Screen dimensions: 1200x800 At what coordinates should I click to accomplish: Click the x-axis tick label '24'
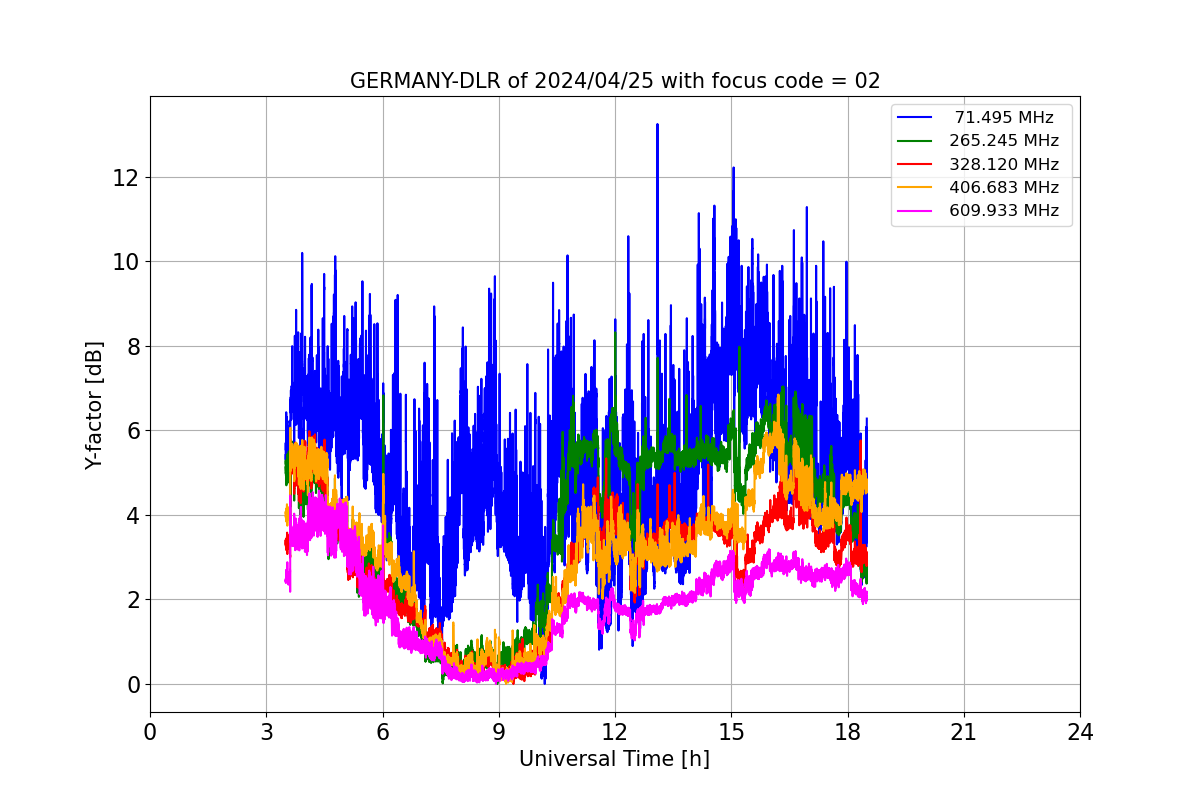point(1080,733)
